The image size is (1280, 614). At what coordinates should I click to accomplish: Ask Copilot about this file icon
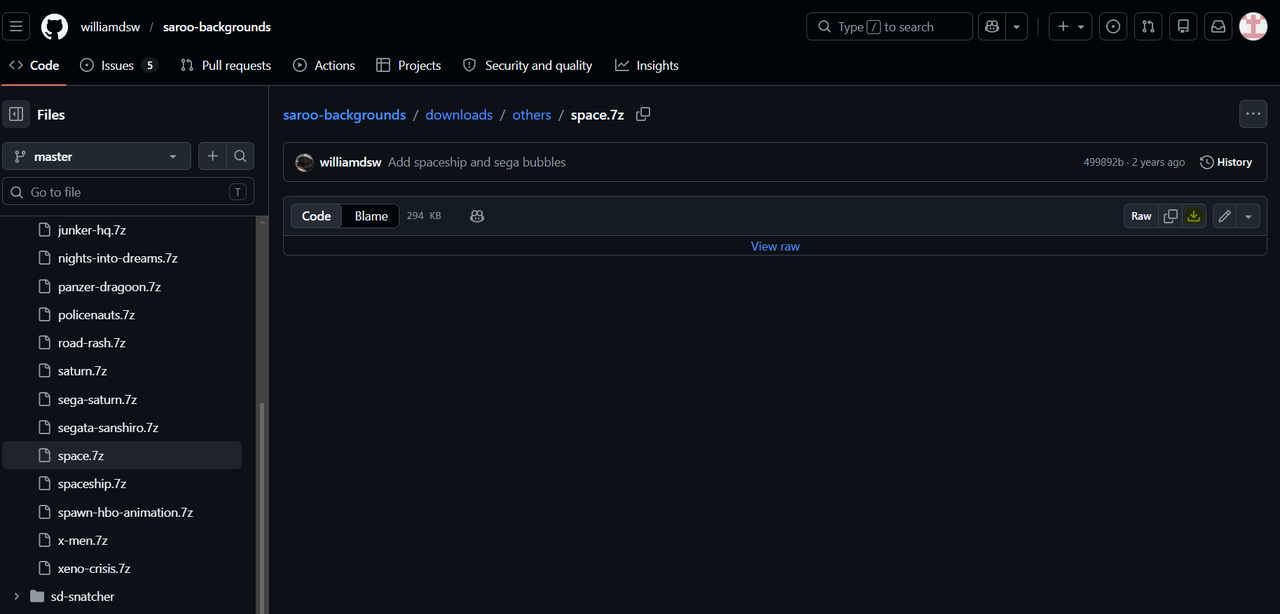pyautogui.click(x=477, y=216)
